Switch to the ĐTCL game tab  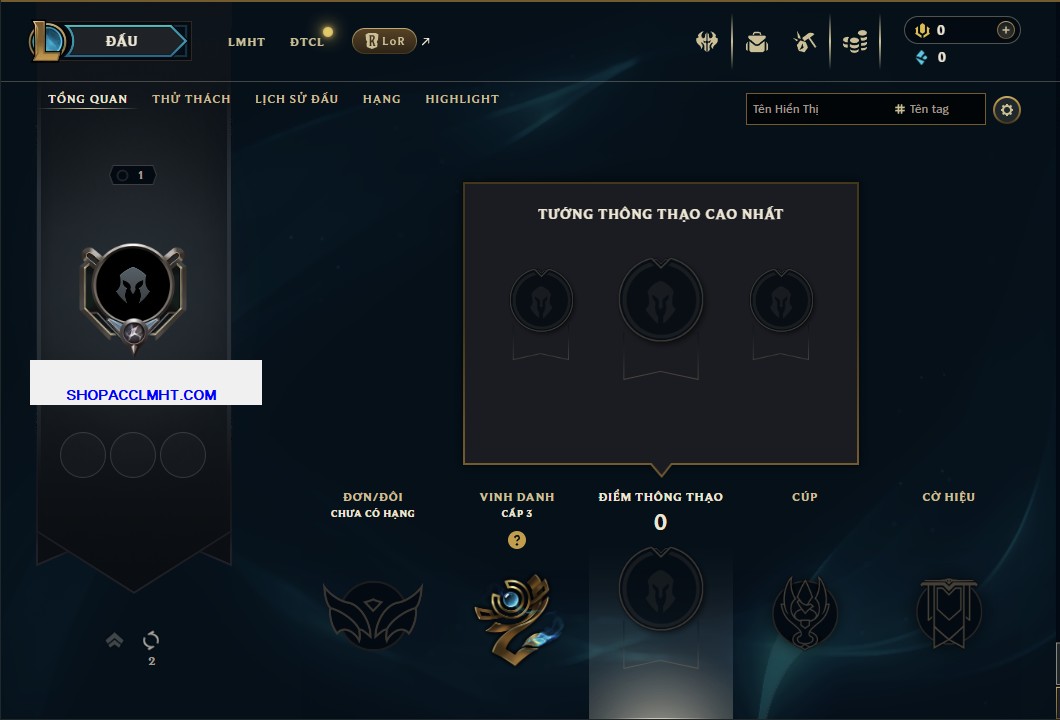307,42
